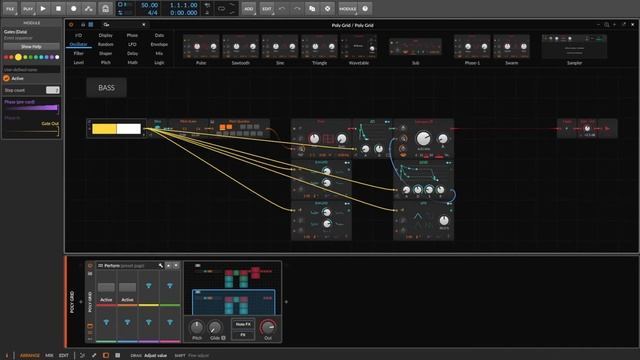This screenshot has height=360, width=640.
Task: Open the MODULE menu in top bar
Action: point(348,9)
